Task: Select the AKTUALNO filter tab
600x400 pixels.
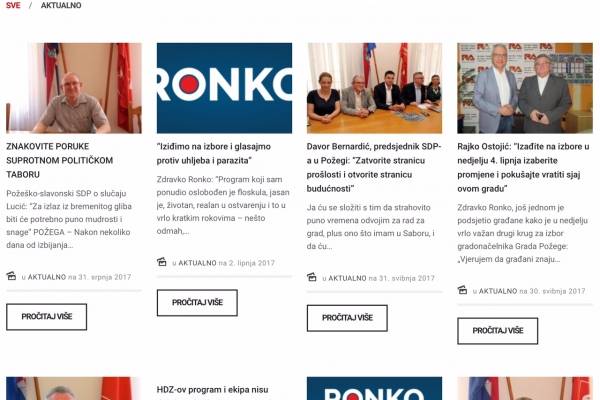Action: coord(61,5)
